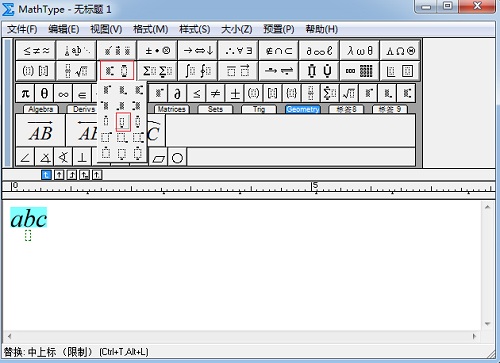Open the logical symbols palette (∴∀∃)
The image size is (500, 363).
coord(238,51)
